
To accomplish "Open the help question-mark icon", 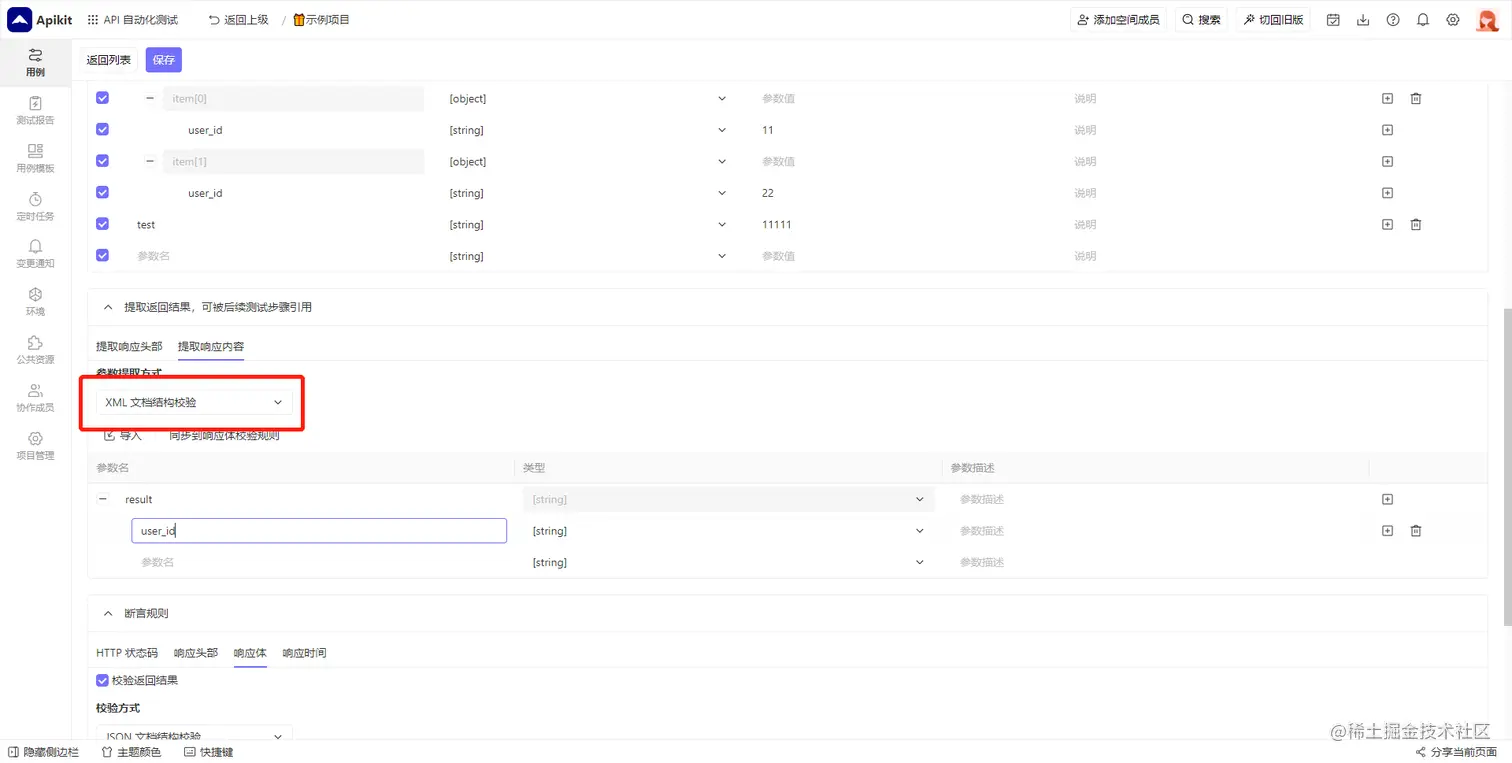I will (x=1393, y=20).
